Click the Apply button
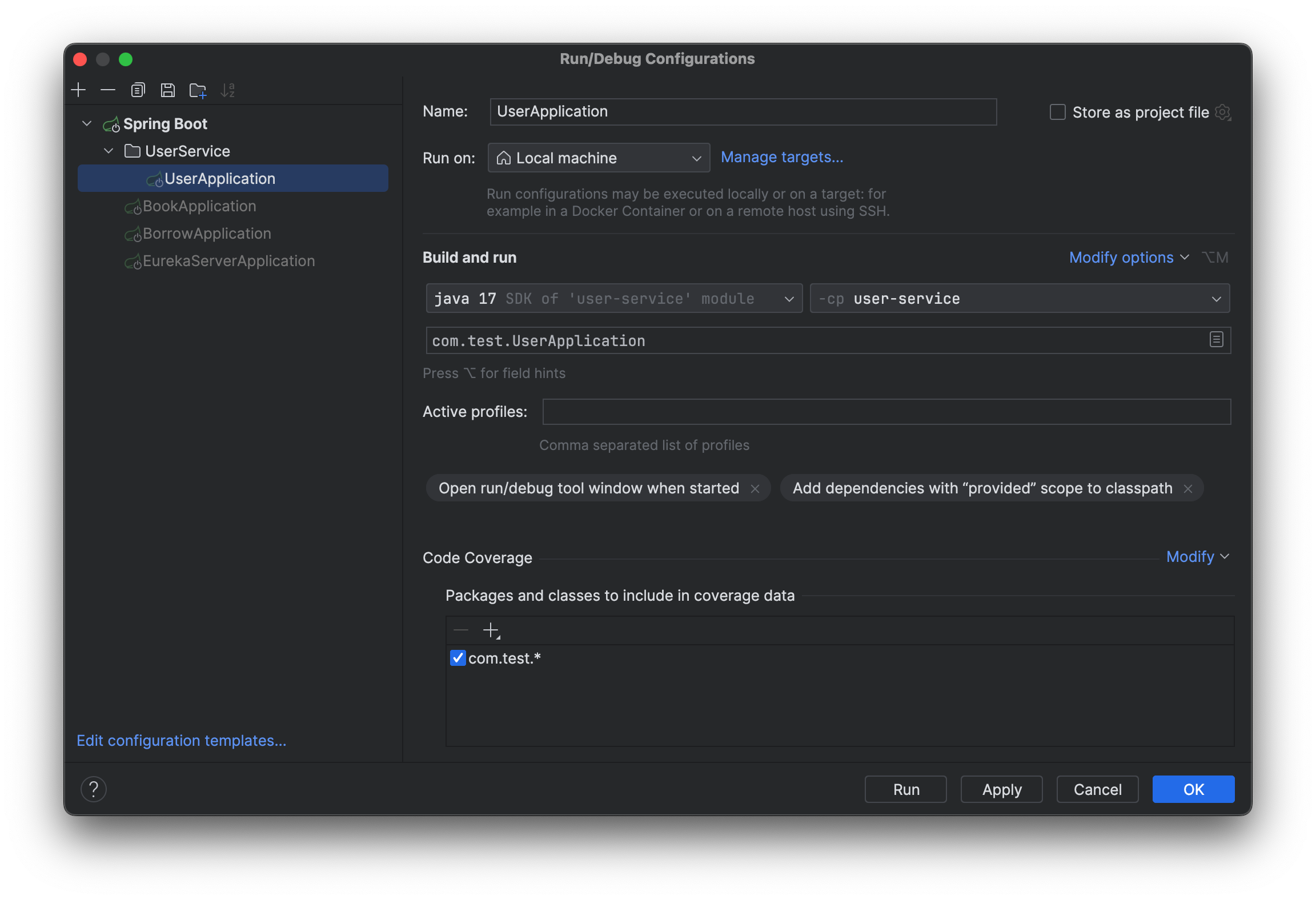The image size is (1316, 900). coord(1001,789)
